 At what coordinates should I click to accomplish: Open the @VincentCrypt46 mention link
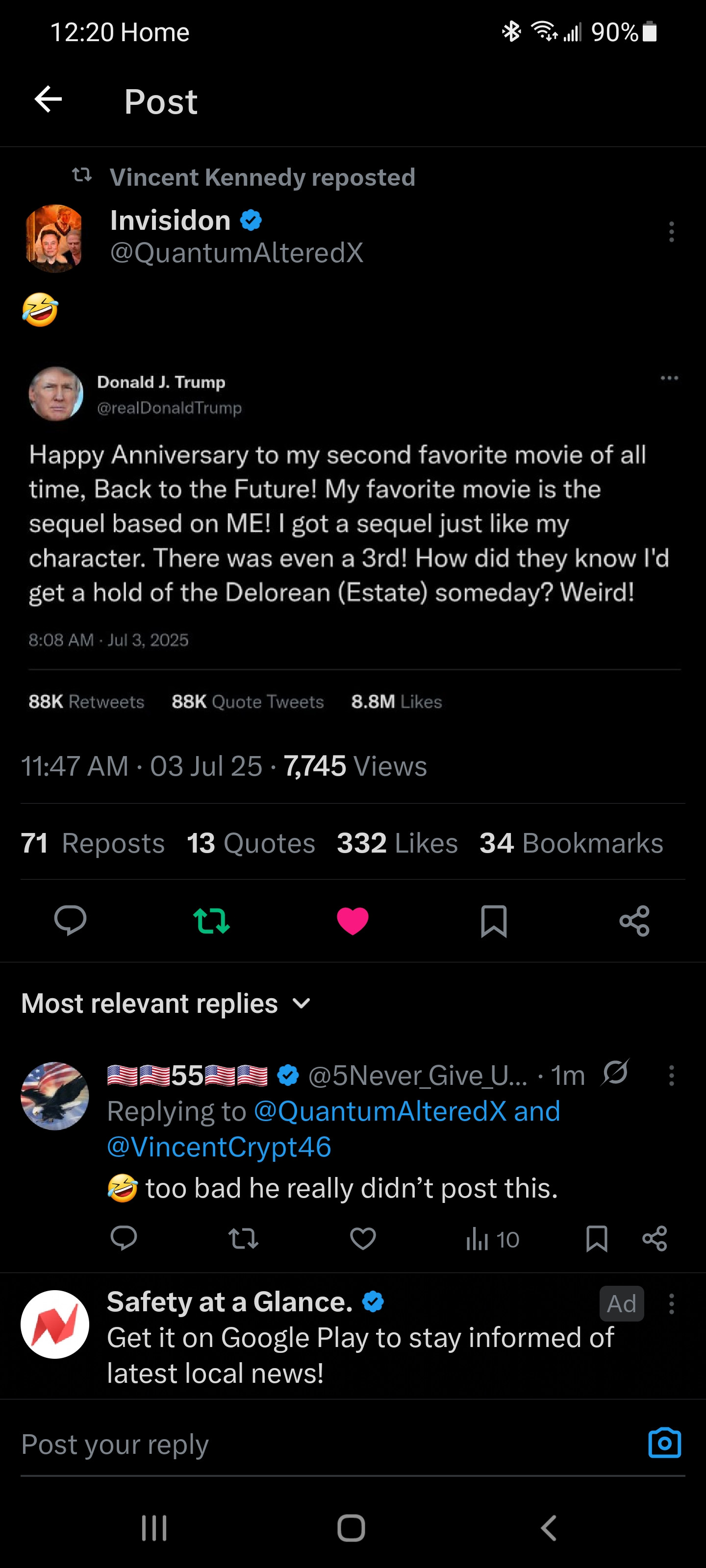point(219,1147)
